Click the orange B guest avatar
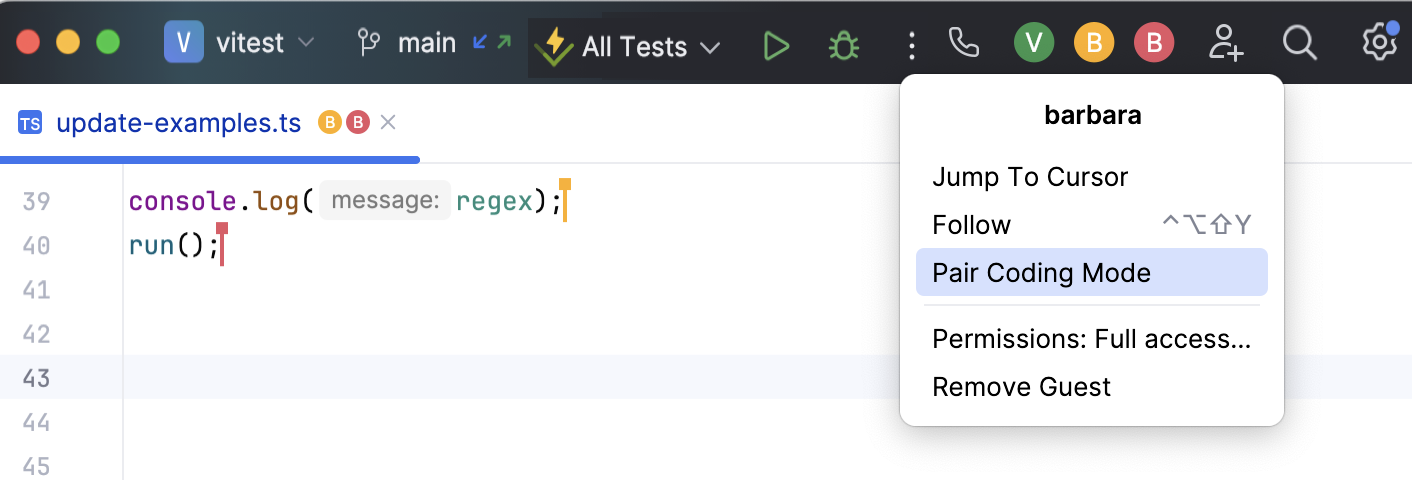The width and height of the screenshot is (1412, 480). pyautogui.click(x=1093, y=43)
